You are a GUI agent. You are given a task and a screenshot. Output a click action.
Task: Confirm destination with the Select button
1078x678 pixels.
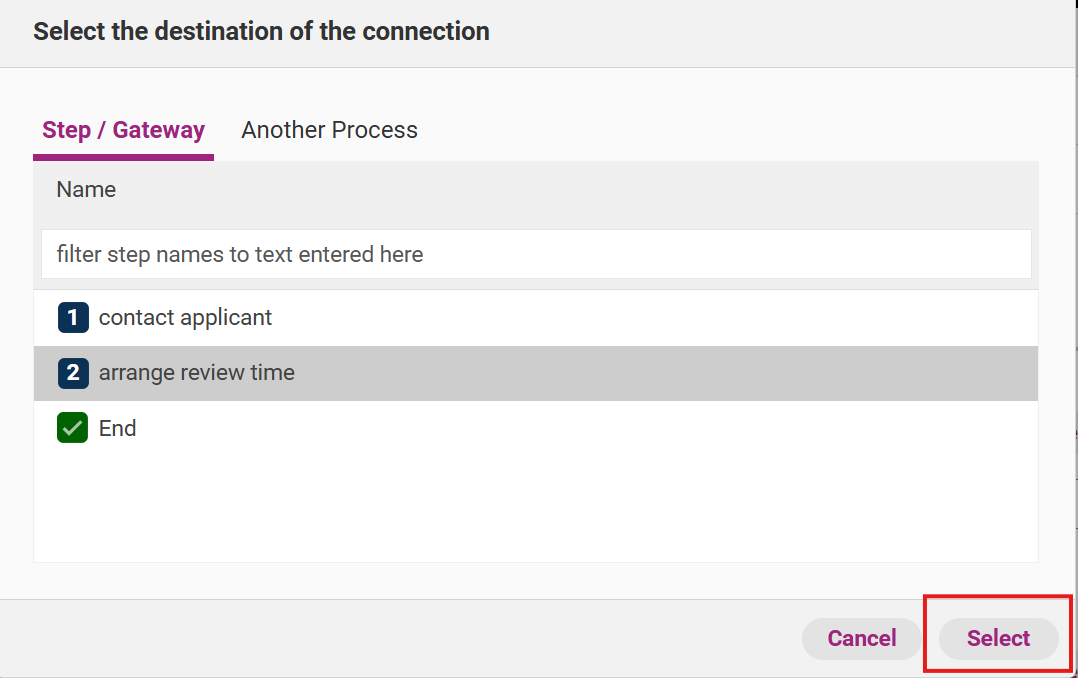[998, 638]
